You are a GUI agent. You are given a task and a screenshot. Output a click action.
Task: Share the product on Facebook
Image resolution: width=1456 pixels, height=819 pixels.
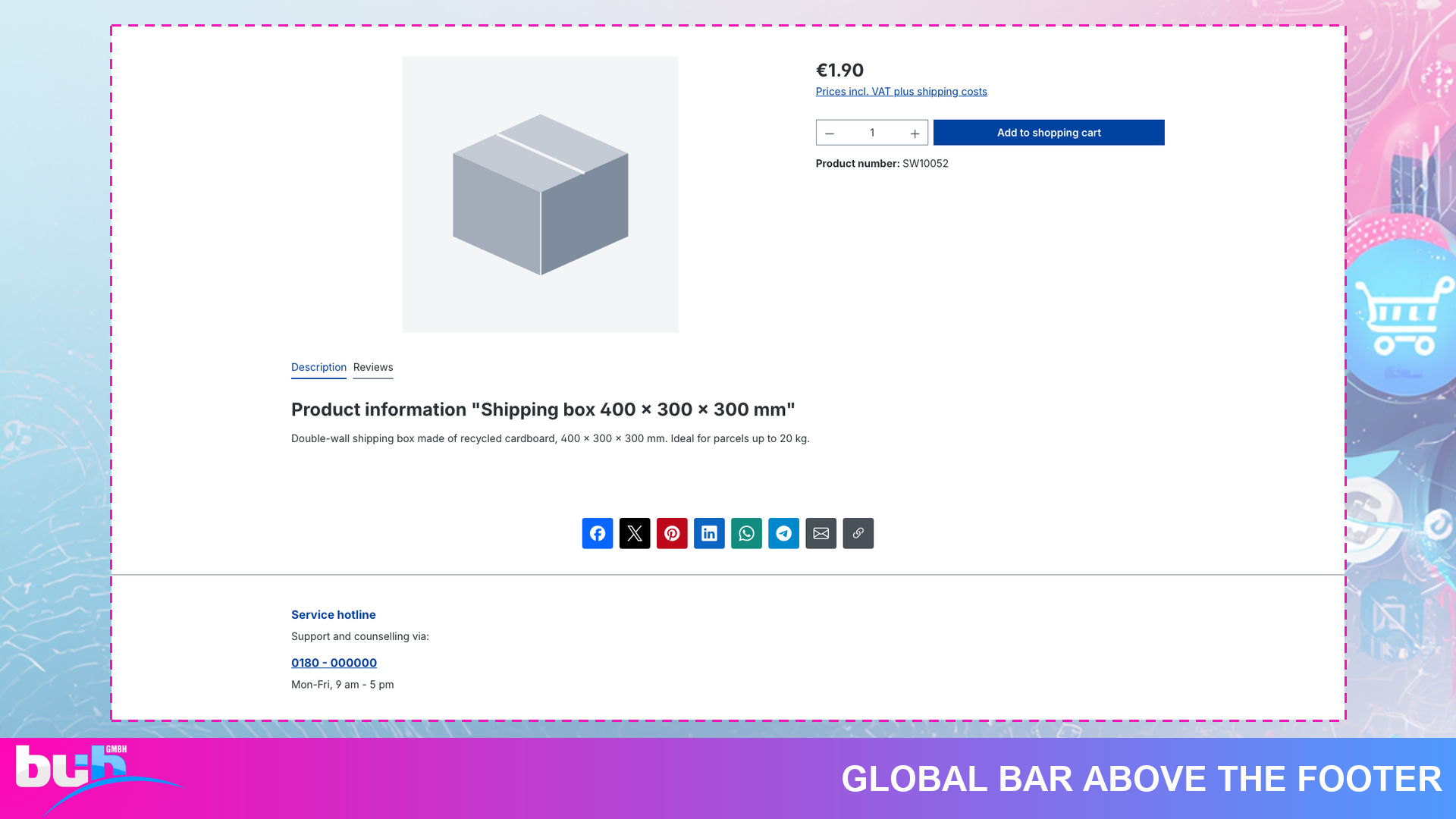coord(597,533)
